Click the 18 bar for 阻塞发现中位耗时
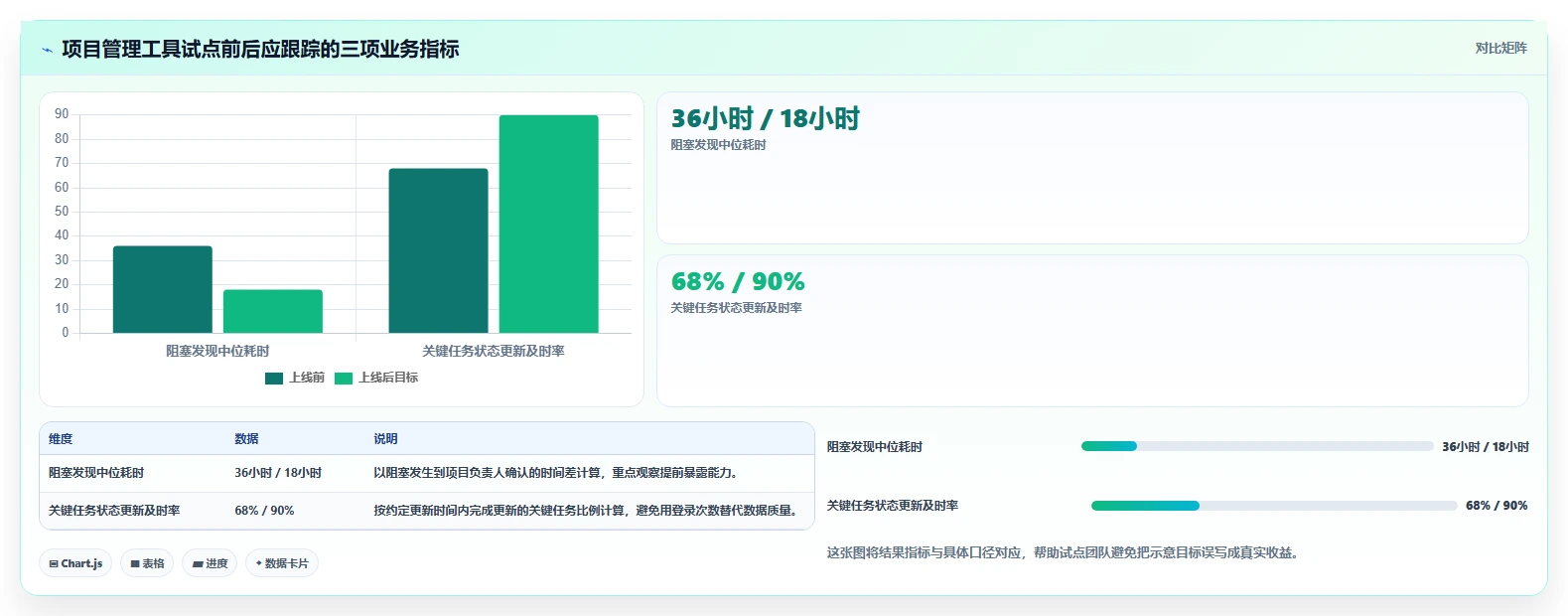Image resolution: width=1568 pixels, height=616 pixels. coord(273,311)
